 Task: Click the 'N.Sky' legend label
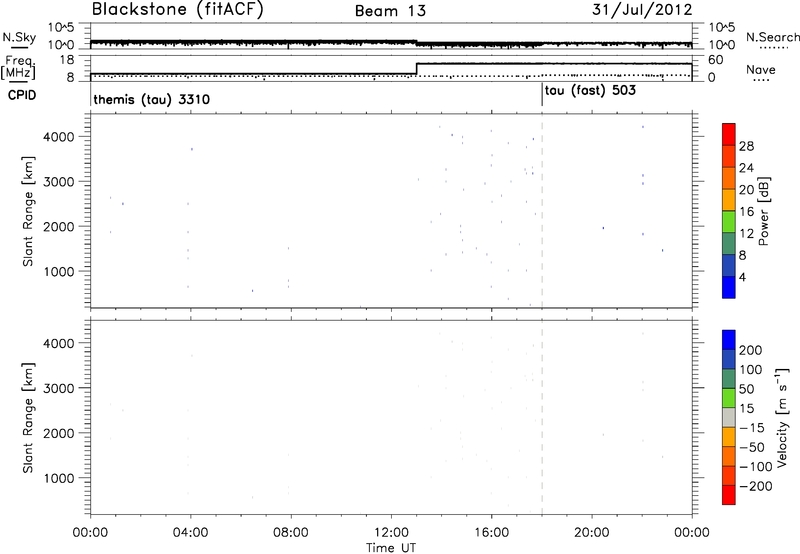tap(19, 37)
